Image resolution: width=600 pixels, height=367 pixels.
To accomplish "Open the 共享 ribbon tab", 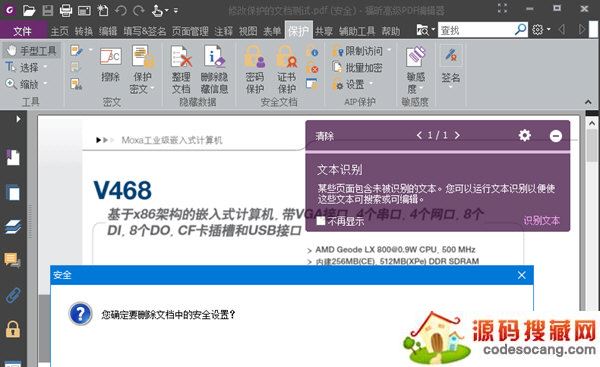I will coord(324,31).
